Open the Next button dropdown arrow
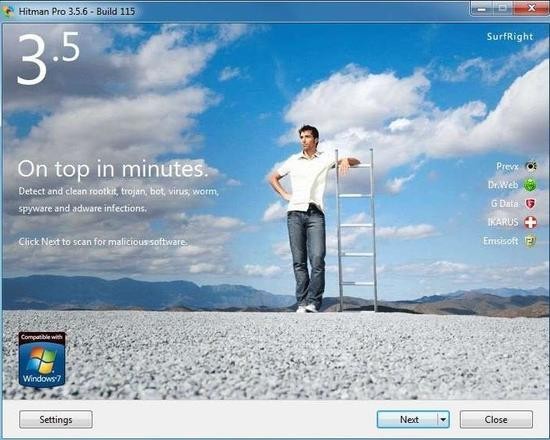The image size is (550, 440). (443, 419)
